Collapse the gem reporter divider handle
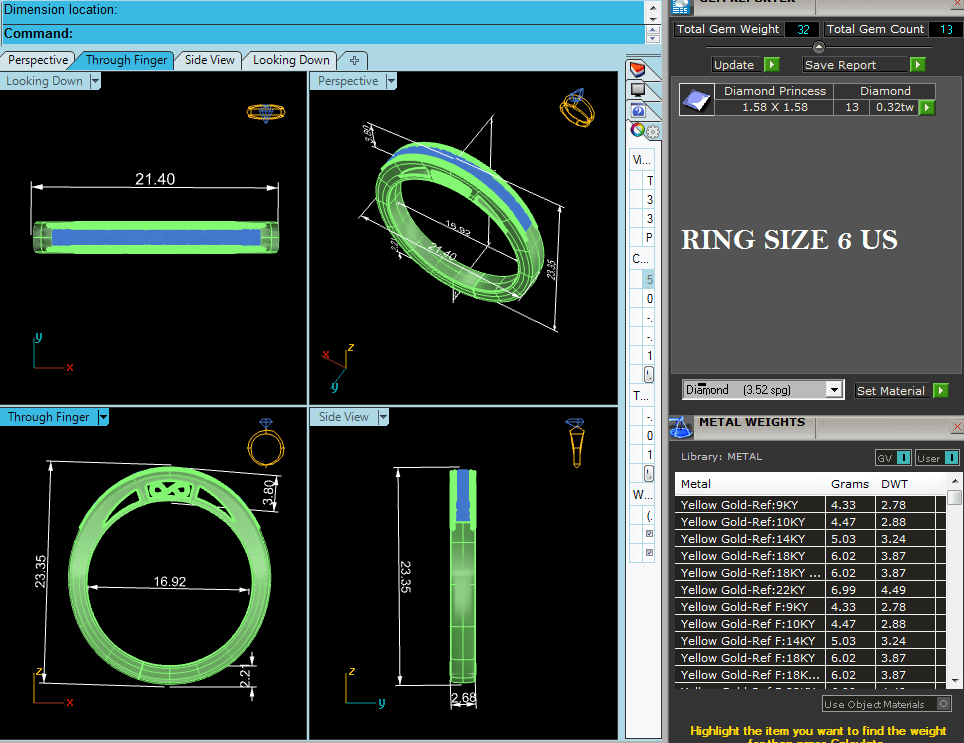964x743 pixels. click(x=819, y=47)
